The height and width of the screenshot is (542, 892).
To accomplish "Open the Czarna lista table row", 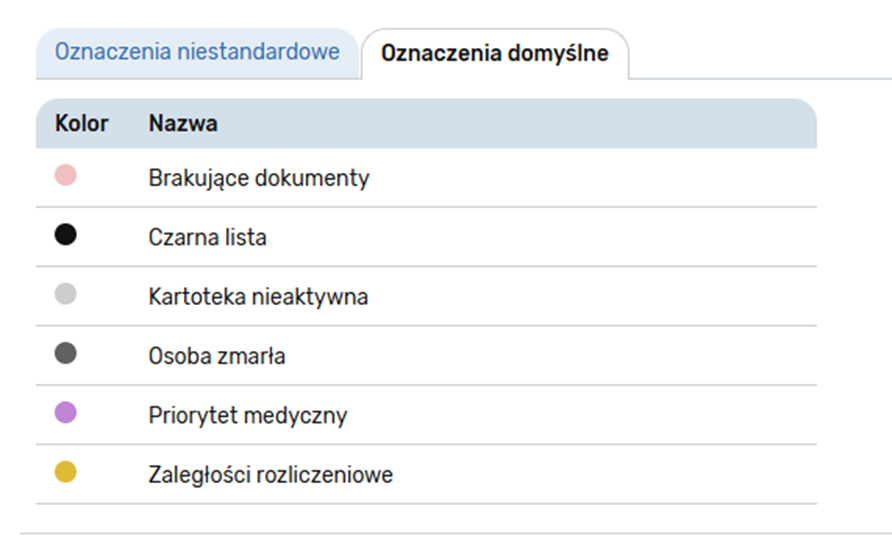I will click(500, 237).
